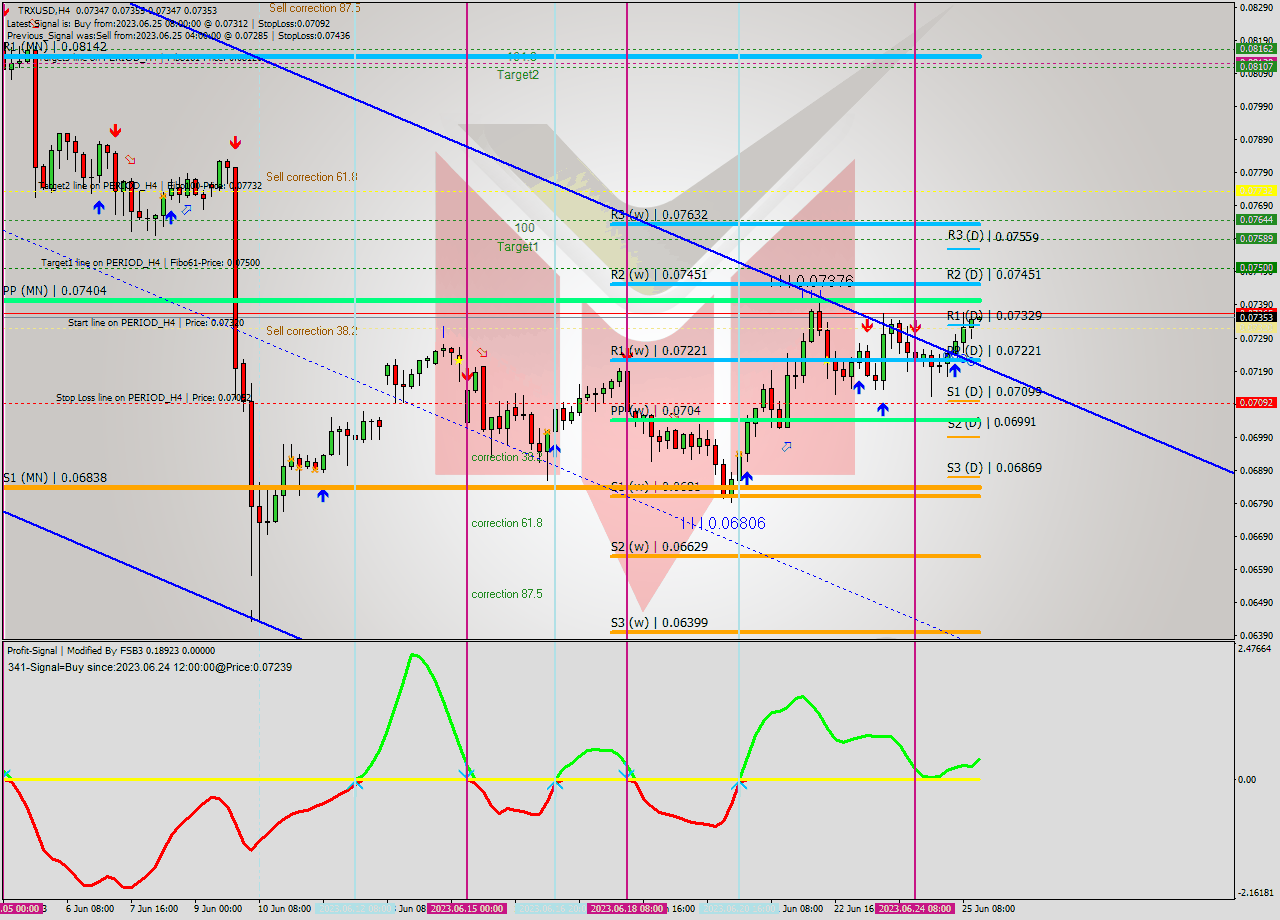Click the green 0.08162 price tag
1280x920 pixels.
(1256, 48)
